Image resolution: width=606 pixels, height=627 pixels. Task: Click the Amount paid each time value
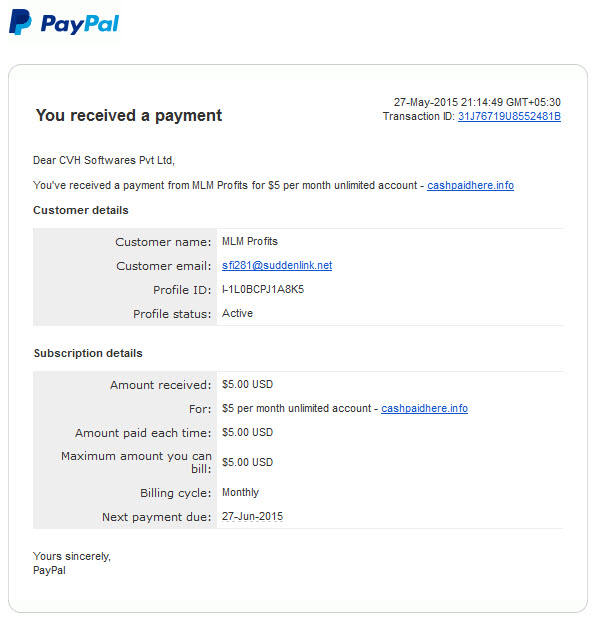pos(248,432)
